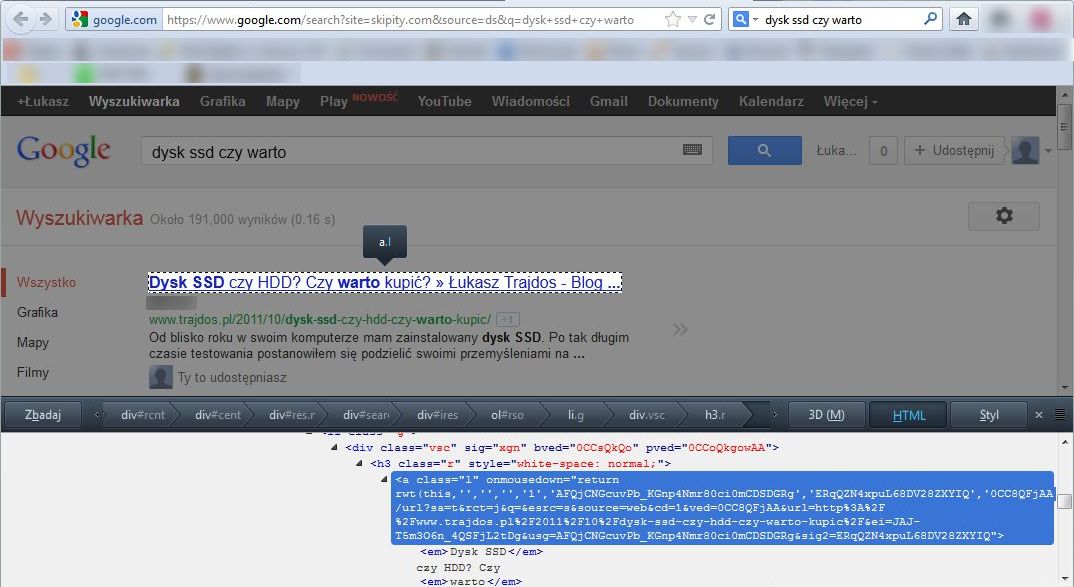The height and width of the screenshot is (587, 1074).
Task: Open Grafika in Google top bar
Action: pyautogui.click(x=223, y=101)
